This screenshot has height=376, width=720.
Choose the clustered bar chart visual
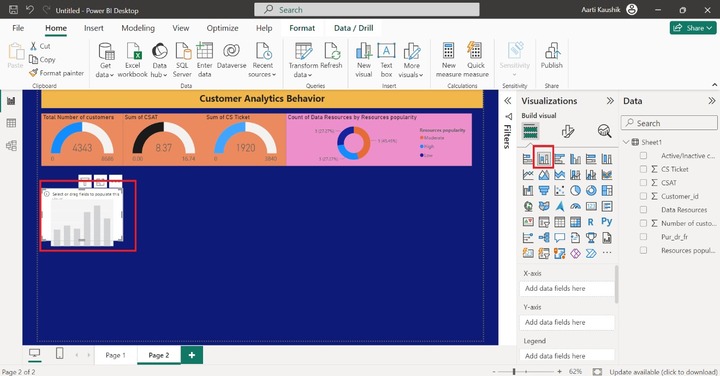tap(559, 159)
